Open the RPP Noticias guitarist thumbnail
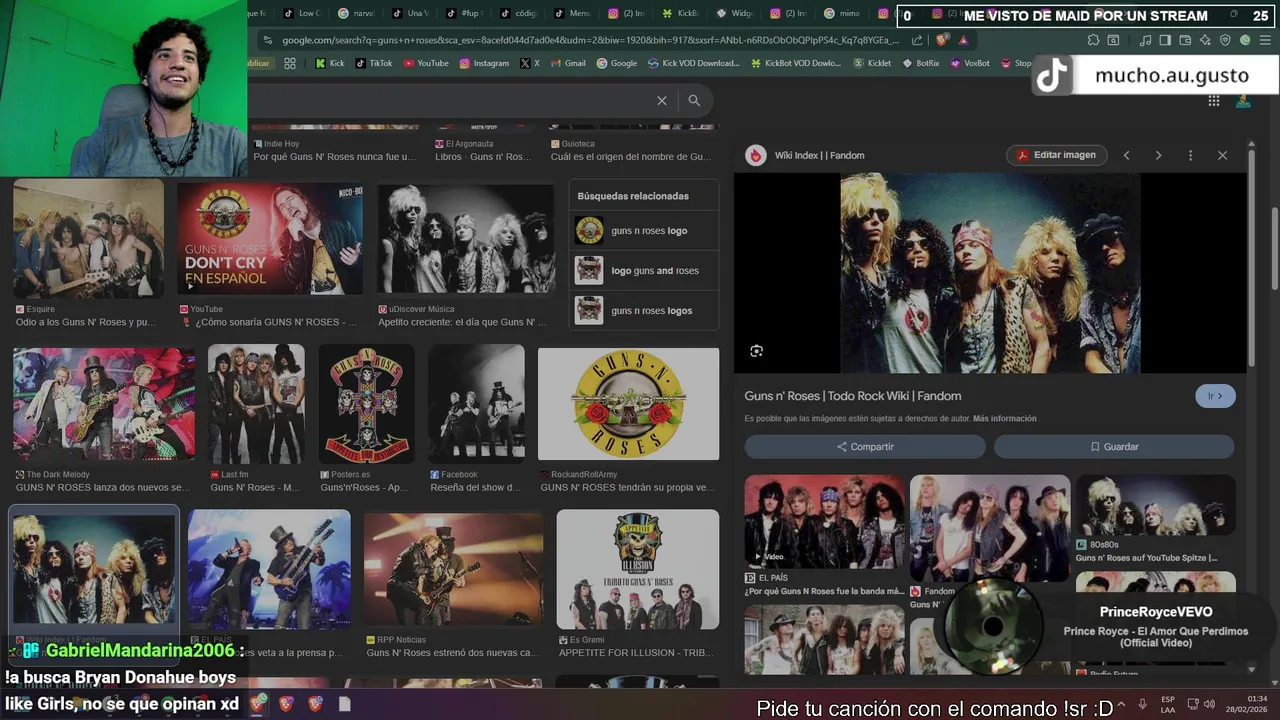 click(x=454, y=569)
